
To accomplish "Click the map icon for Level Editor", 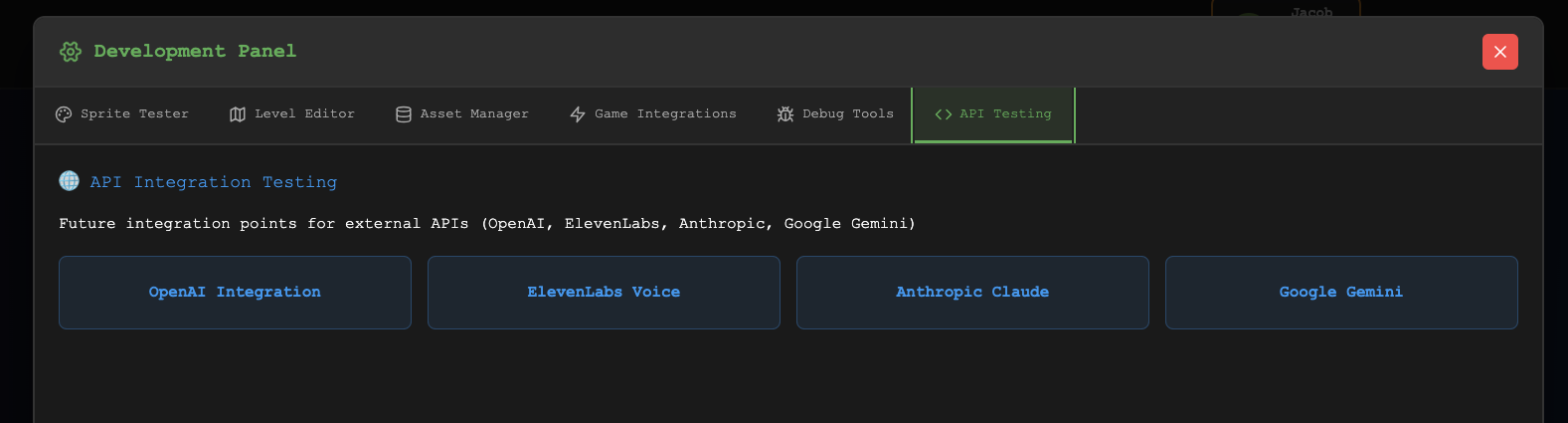I will [x=238, y=114].
